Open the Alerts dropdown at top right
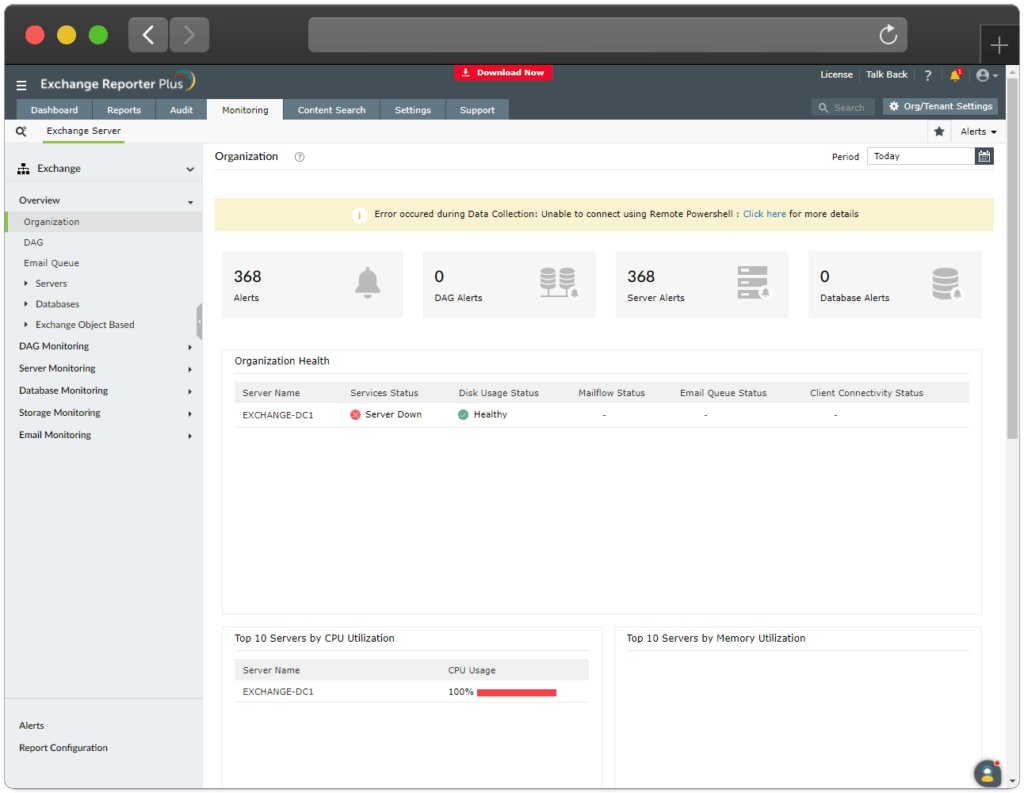 978,131
